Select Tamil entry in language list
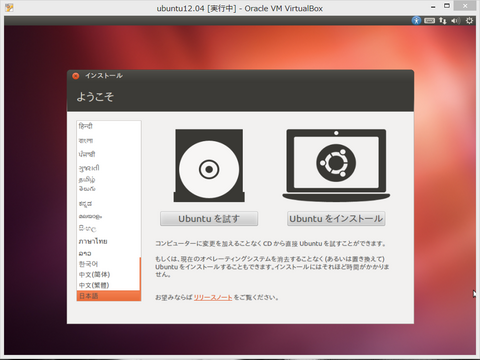 point(108,180)
